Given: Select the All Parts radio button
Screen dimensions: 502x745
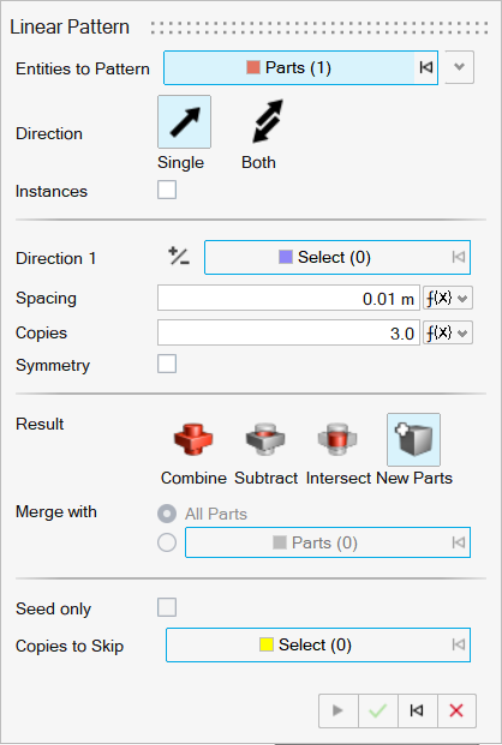Looking at the screenshot, I should [x=167, y=514].
